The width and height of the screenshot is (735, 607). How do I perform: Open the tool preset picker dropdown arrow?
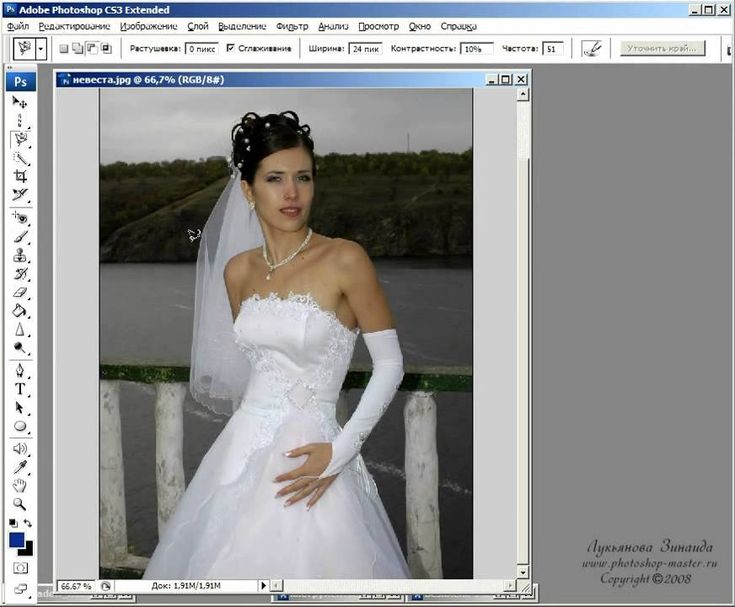point(41,49)
